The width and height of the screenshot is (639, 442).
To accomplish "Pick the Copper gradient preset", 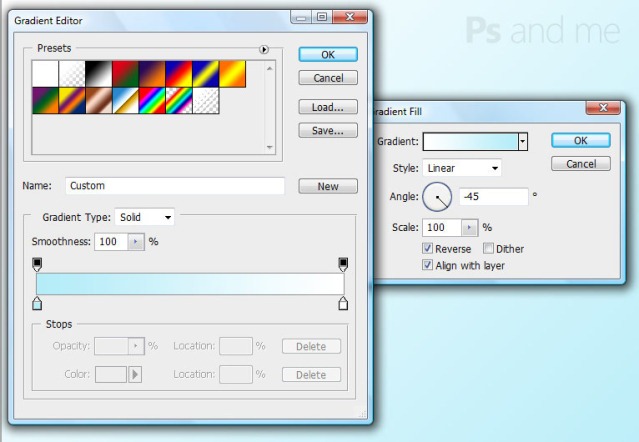I will click(x=99, y=100).
